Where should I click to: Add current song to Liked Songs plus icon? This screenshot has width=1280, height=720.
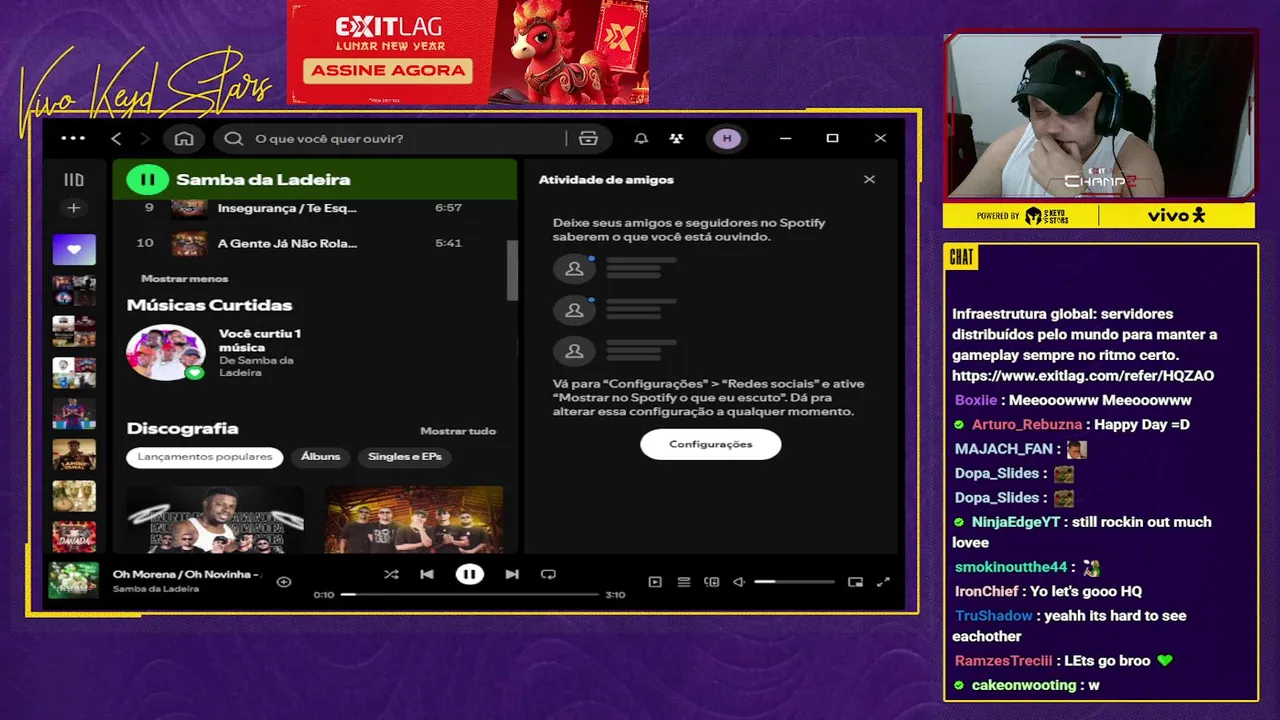pos(284,581)
